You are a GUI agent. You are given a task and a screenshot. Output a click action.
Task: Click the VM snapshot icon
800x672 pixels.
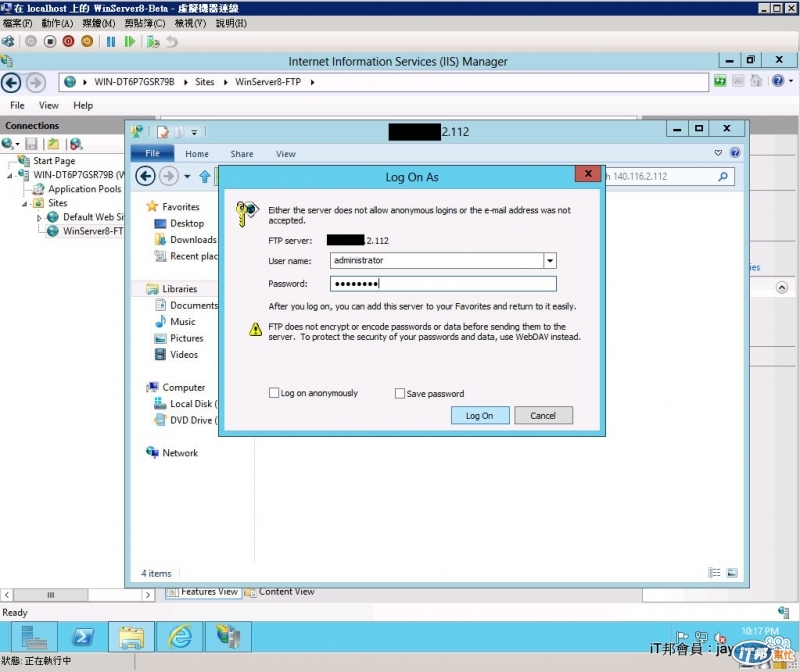click(x=153, y=42)
